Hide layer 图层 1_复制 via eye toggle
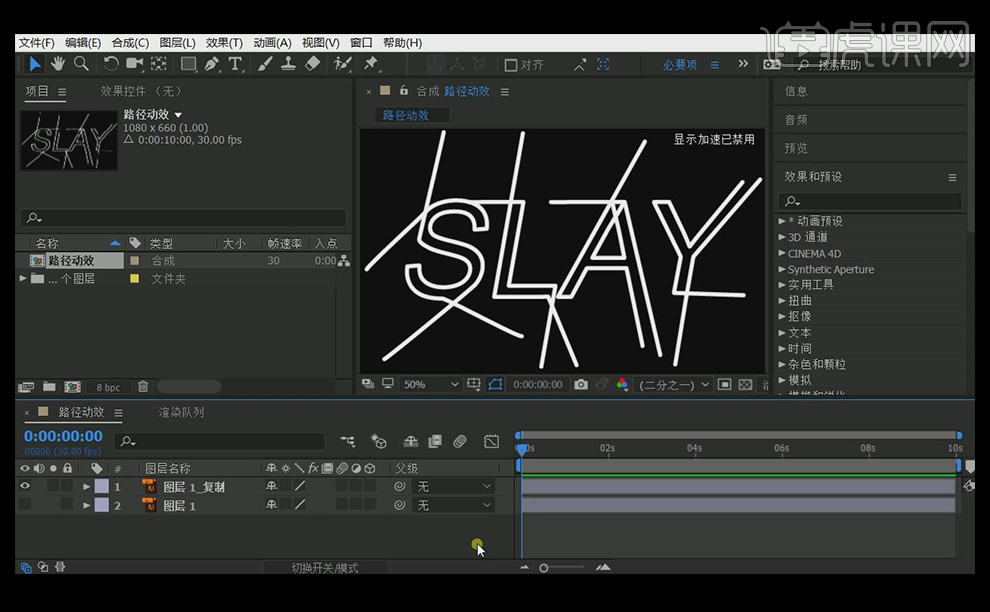Screen dimensions: 990x612 click(x=25, y=487)
